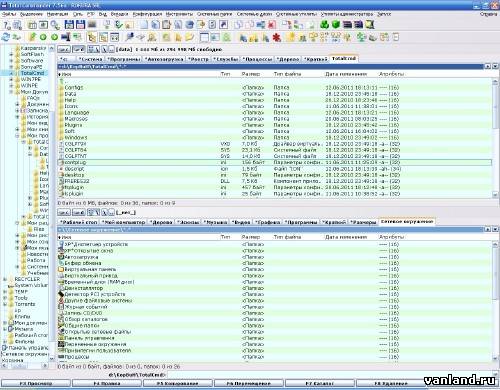This screenshot has width=500, height=390.
Task: Click F3 Просмотр button
Action: [36, 383]
